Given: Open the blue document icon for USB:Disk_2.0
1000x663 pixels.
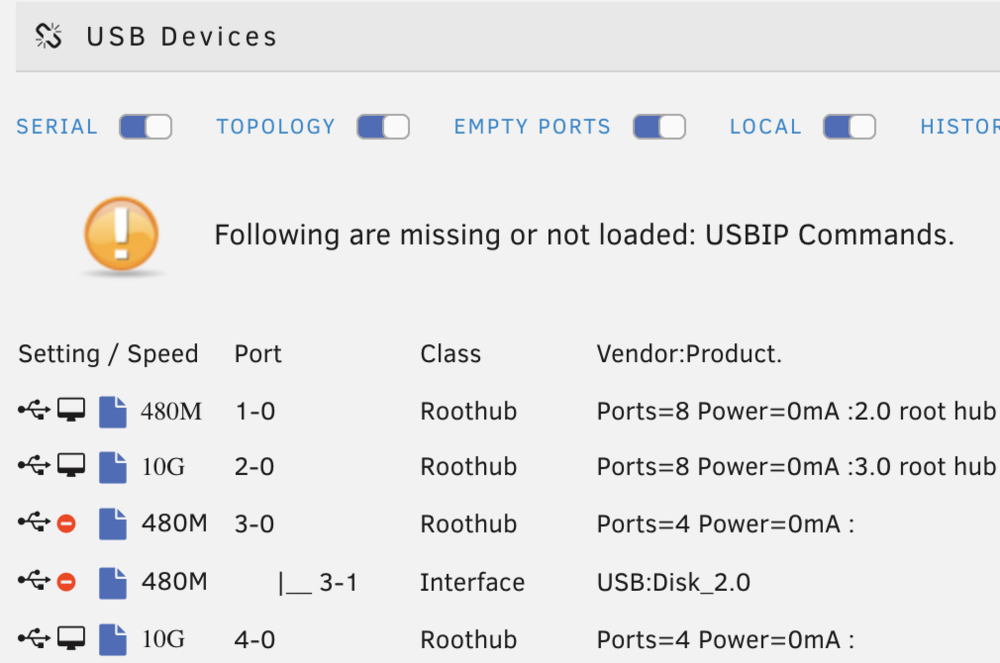Looking at the screenshot, I should pos(113,583).
